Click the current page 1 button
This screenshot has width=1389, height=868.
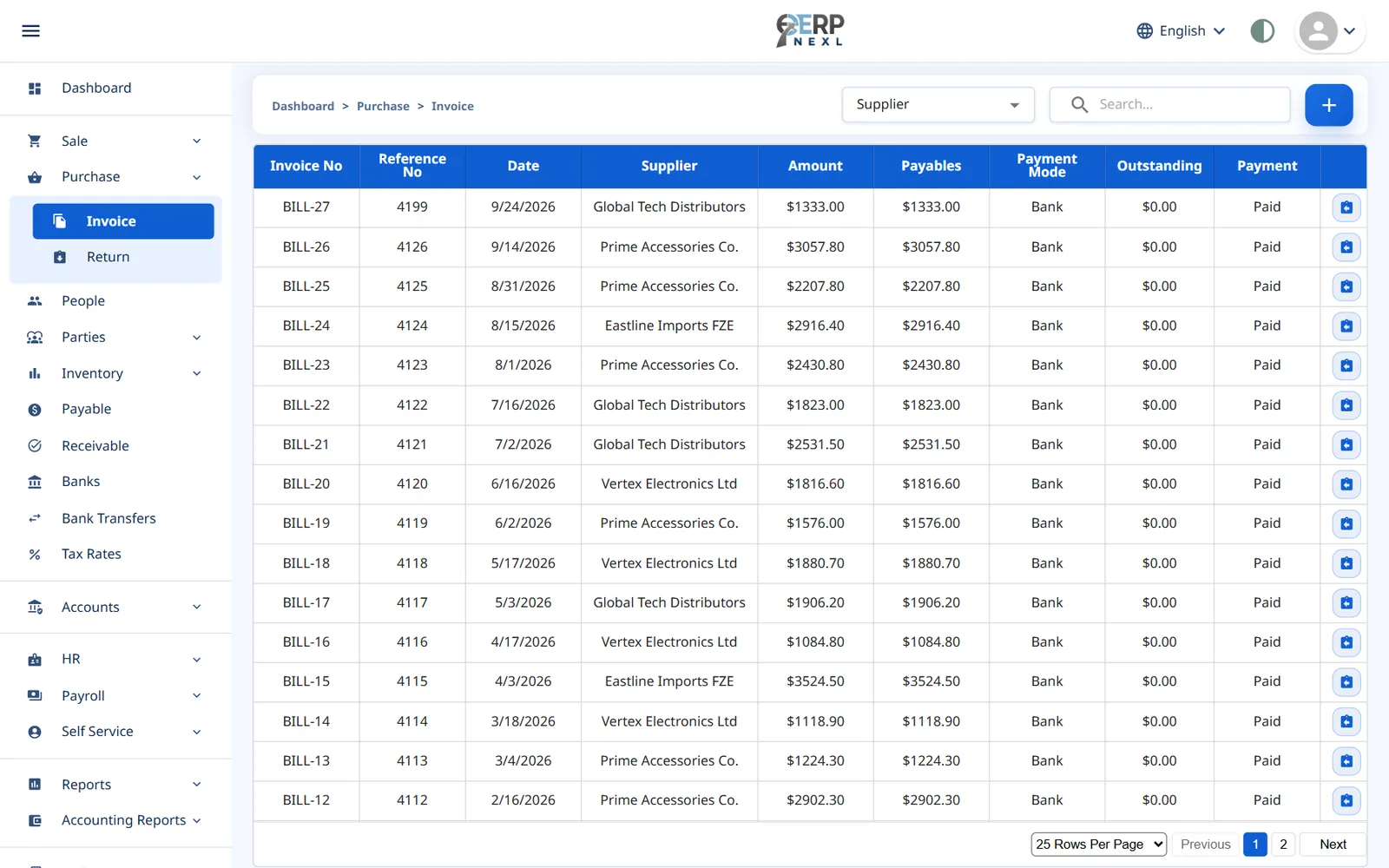1255,845
